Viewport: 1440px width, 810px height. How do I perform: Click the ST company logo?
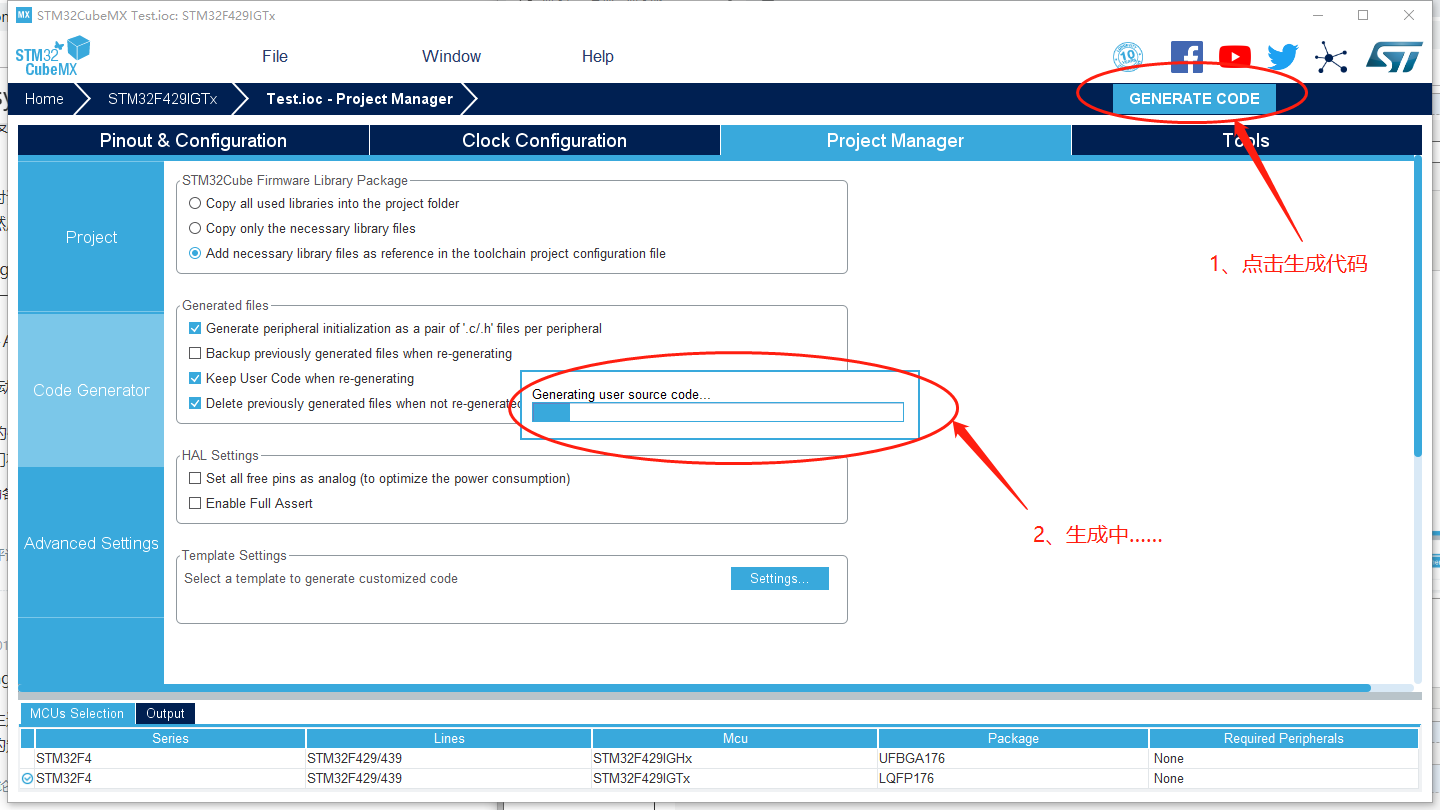point(1394,57)
